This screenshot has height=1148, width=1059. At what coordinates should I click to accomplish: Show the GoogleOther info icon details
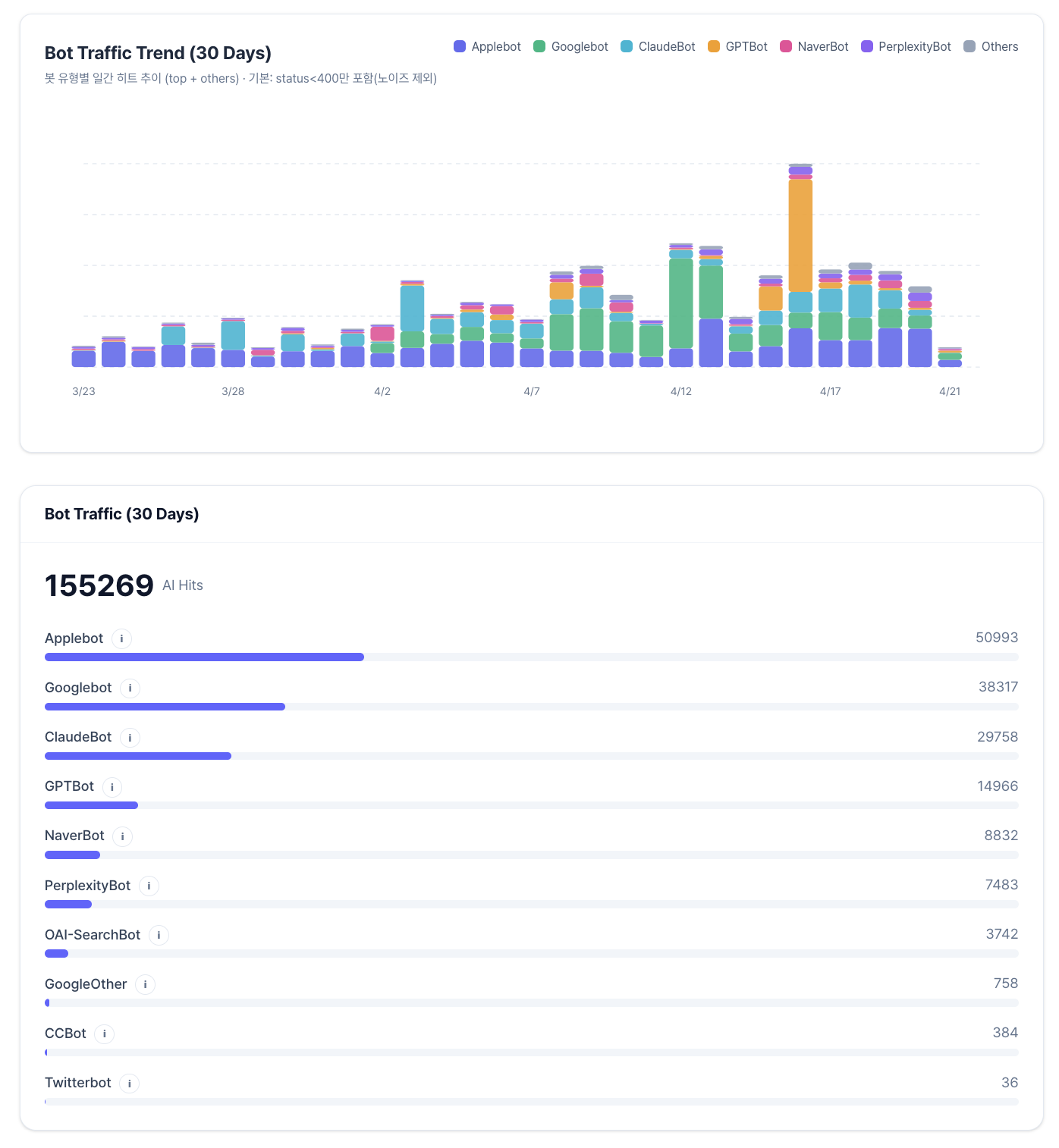[x=145, y=984]
